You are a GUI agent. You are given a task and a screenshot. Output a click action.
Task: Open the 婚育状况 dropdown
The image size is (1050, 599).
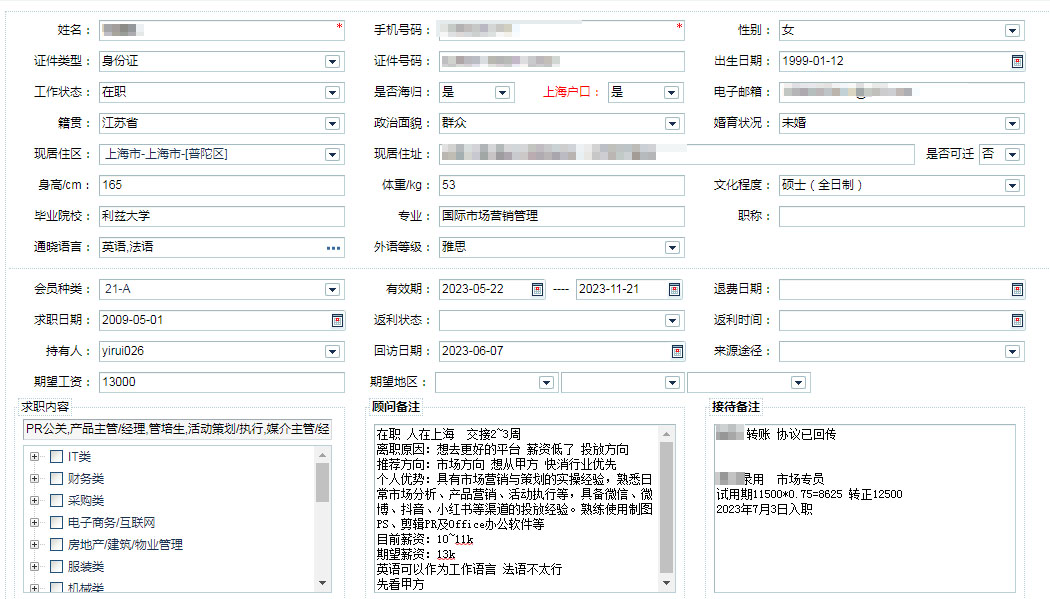coord(1012,123)
